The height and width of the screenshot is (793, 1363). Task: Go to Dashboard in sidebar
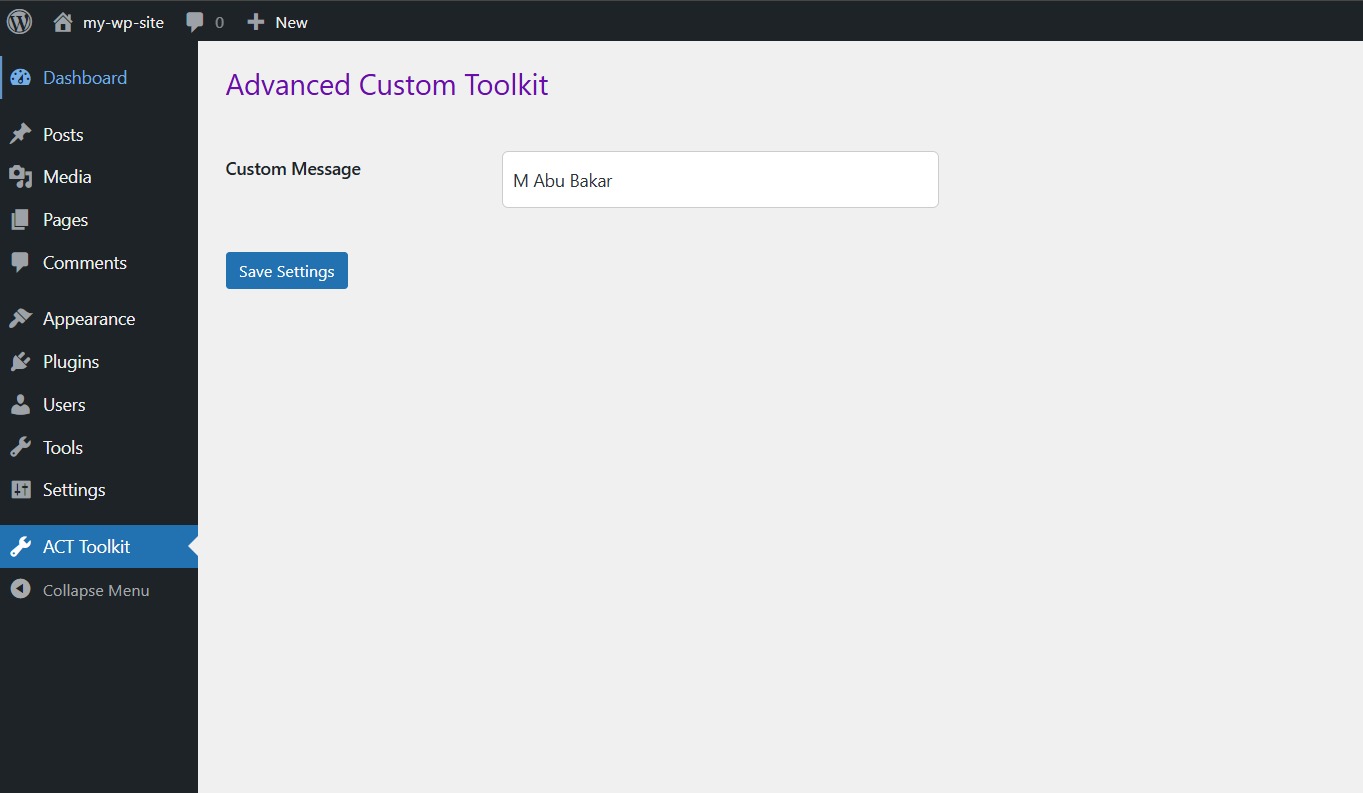click(85, 78)
